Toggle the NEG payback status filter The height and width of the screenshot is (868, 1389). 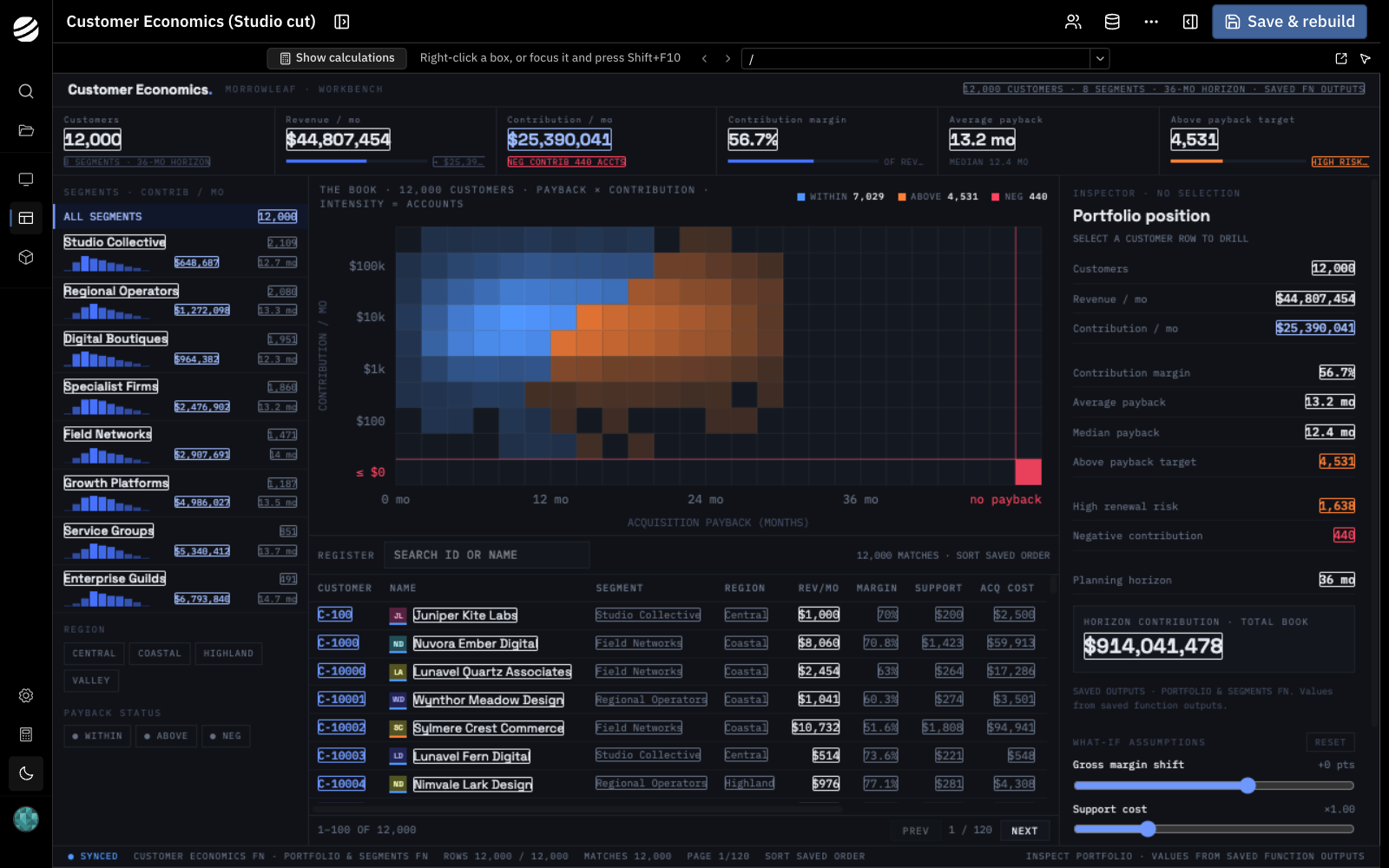tap(226, 736)
